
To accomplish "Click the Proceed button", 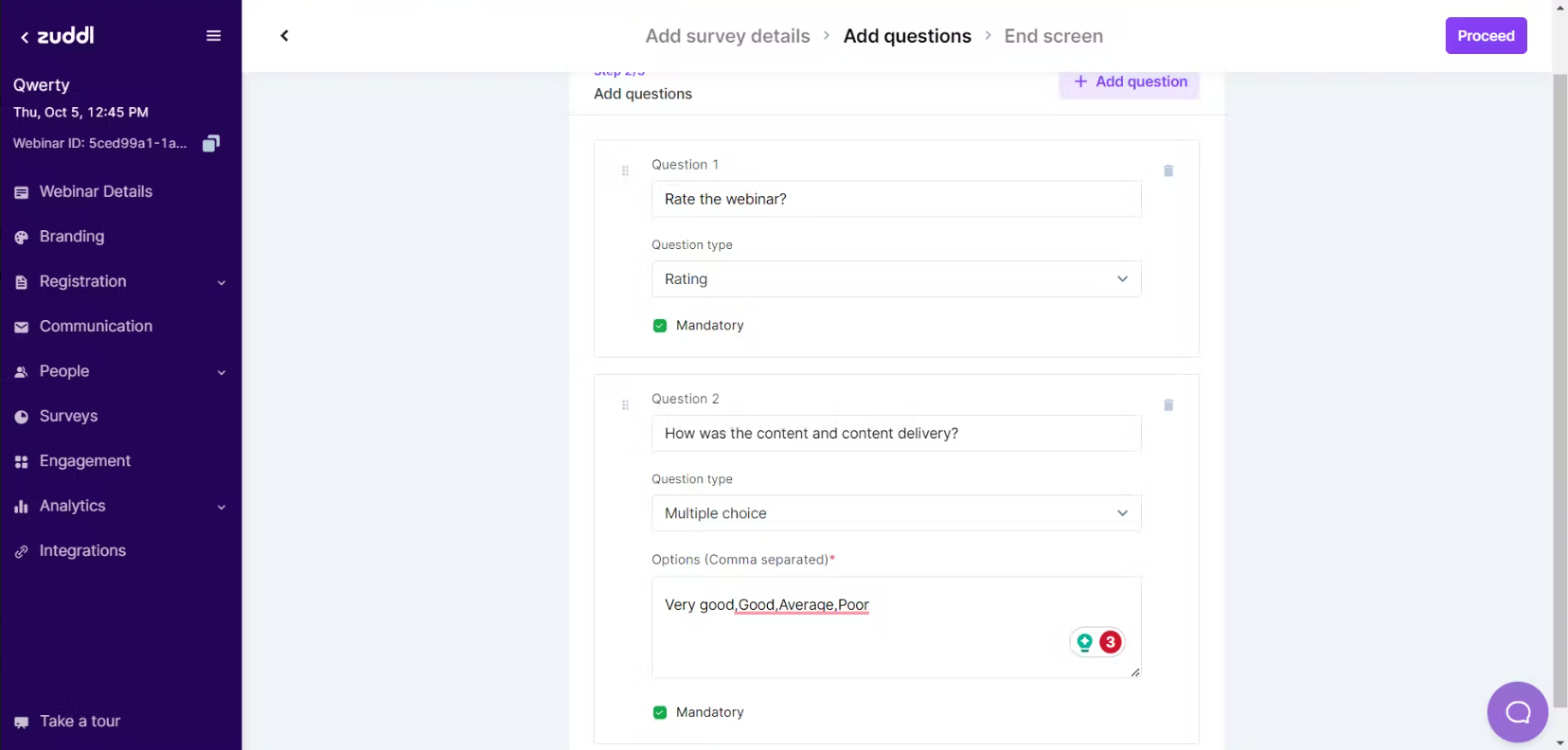I will [x=1486, y=36].
